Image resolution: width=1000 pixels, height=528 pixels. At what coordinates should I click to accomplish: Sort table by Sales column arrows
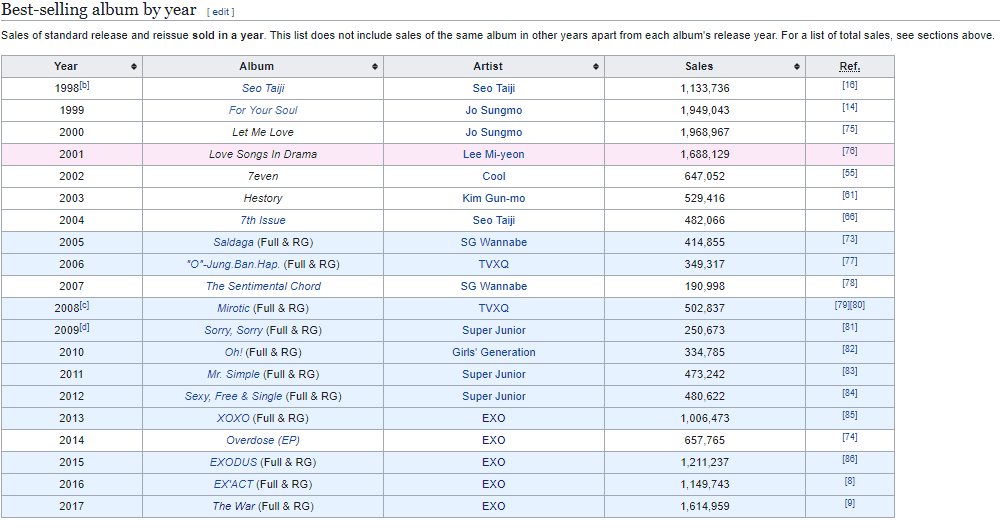click(797, 67)
